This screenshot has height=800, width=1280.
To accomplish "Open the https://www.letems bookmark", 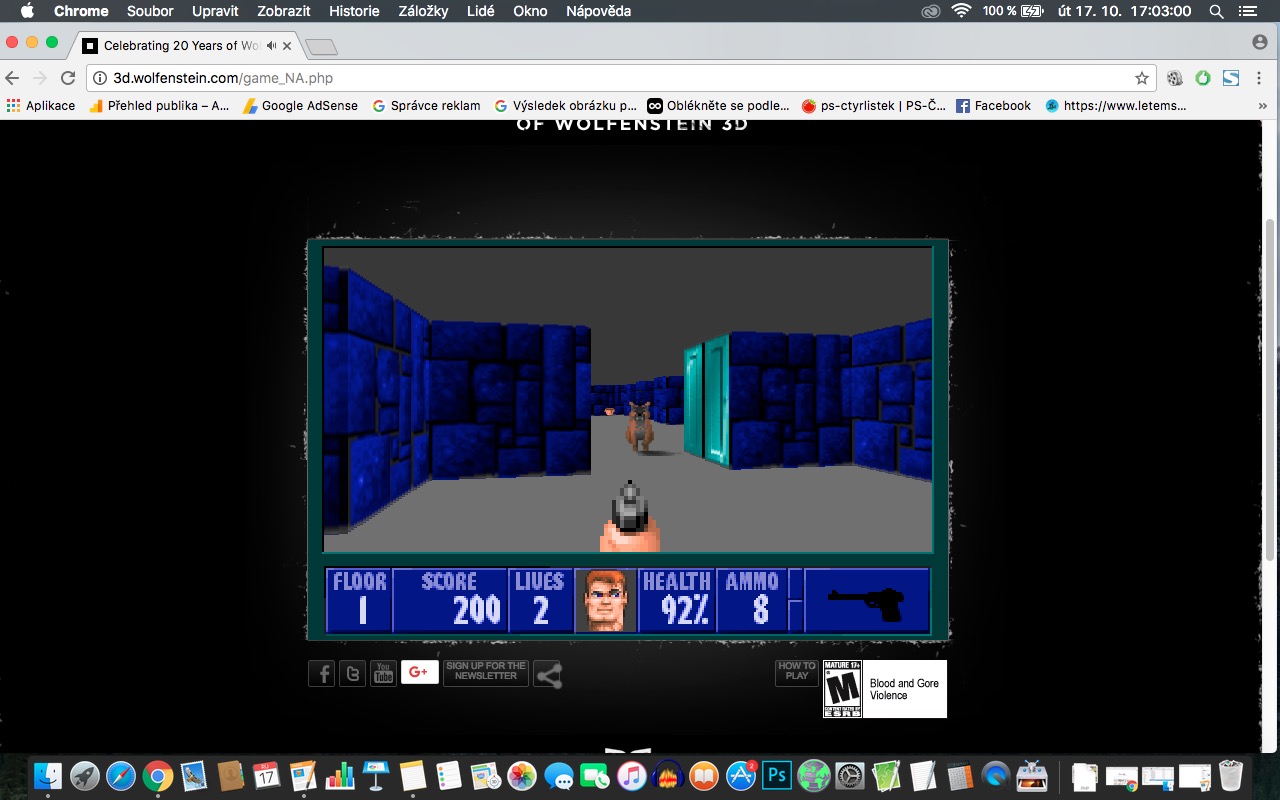I will click(x=1115, y=105).
